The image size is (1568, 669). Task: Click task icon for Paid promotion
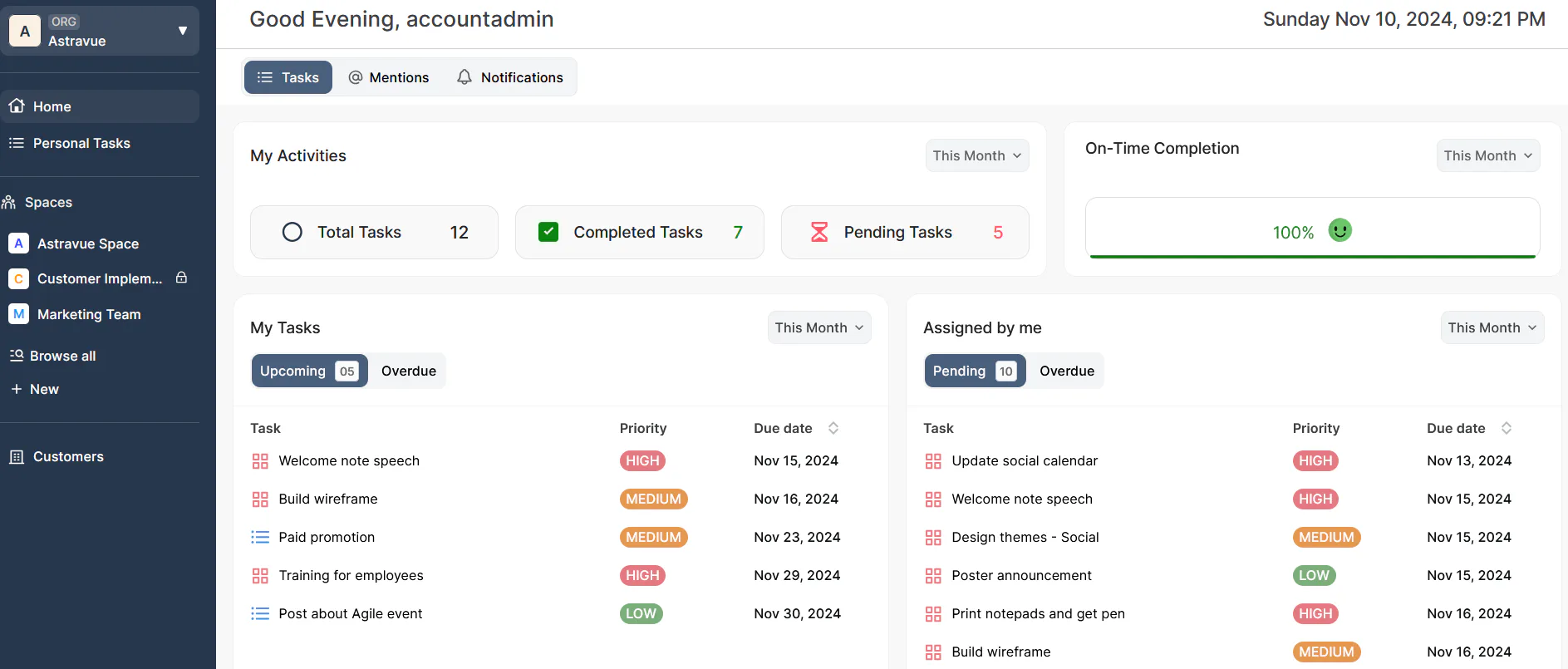click(260, 537)
